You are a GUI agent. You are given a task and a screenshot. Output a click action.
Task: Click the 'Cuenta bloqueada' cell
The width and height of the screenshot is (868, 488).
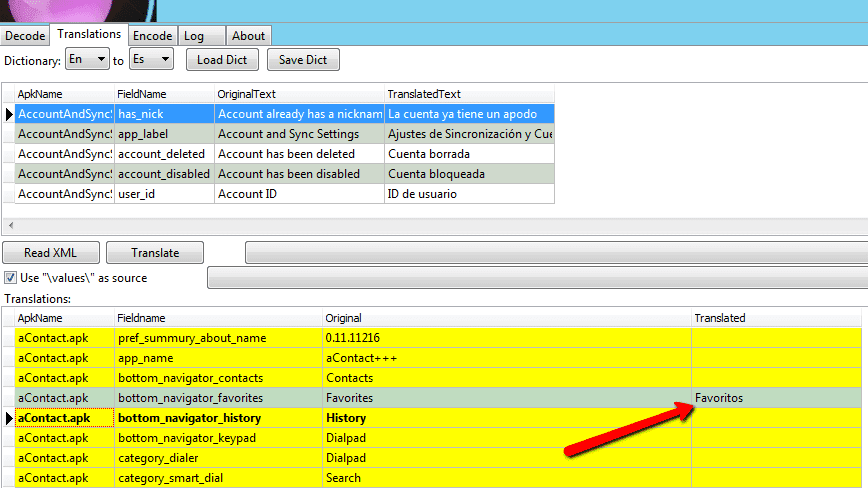pos(469,174)
